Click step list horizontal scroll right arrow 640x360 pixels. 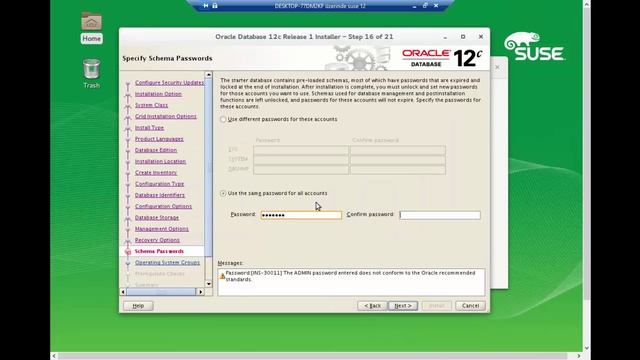tap(200, 292)
